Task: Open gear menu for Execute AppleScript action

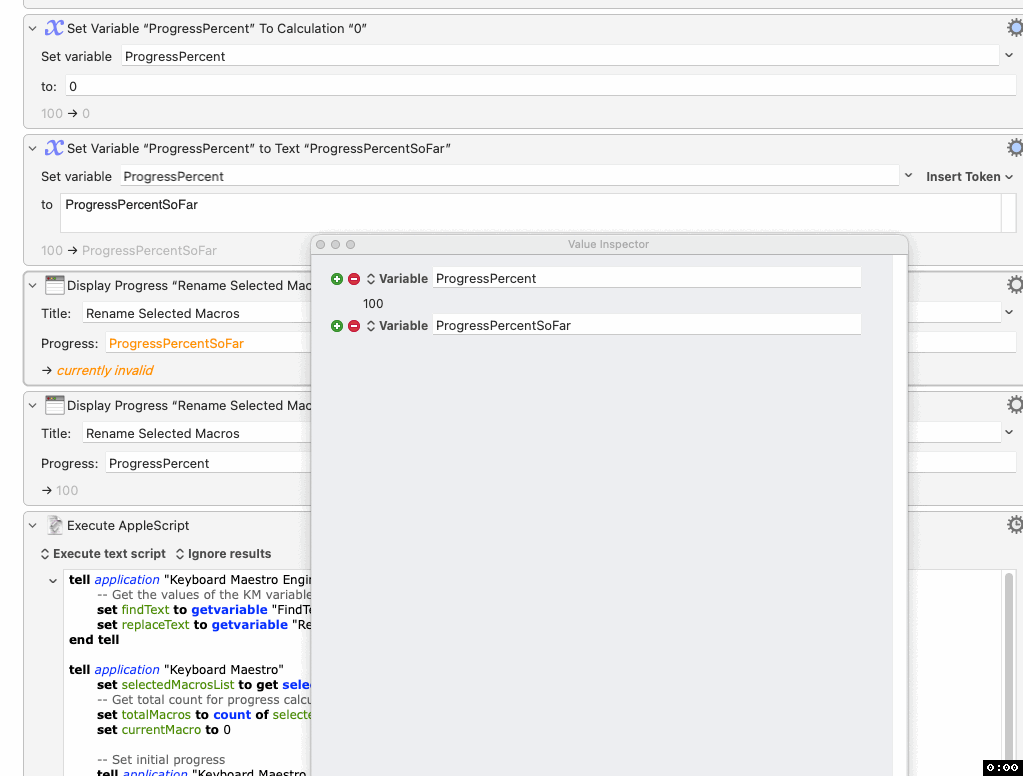Action: coord(1015,525)
